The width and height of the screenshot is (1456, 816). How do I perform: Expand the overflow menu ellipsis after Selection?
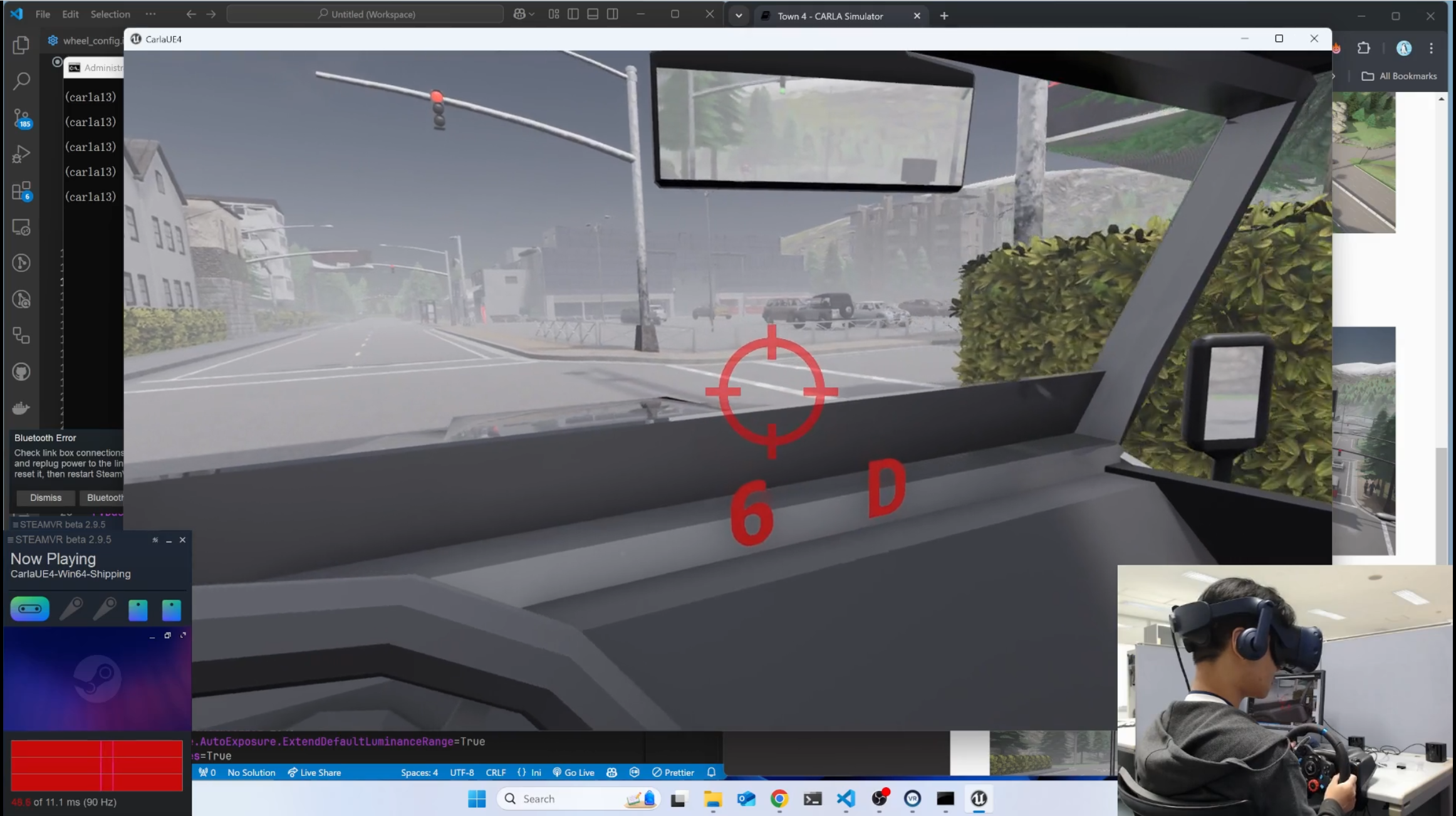[x=150, y=14]
